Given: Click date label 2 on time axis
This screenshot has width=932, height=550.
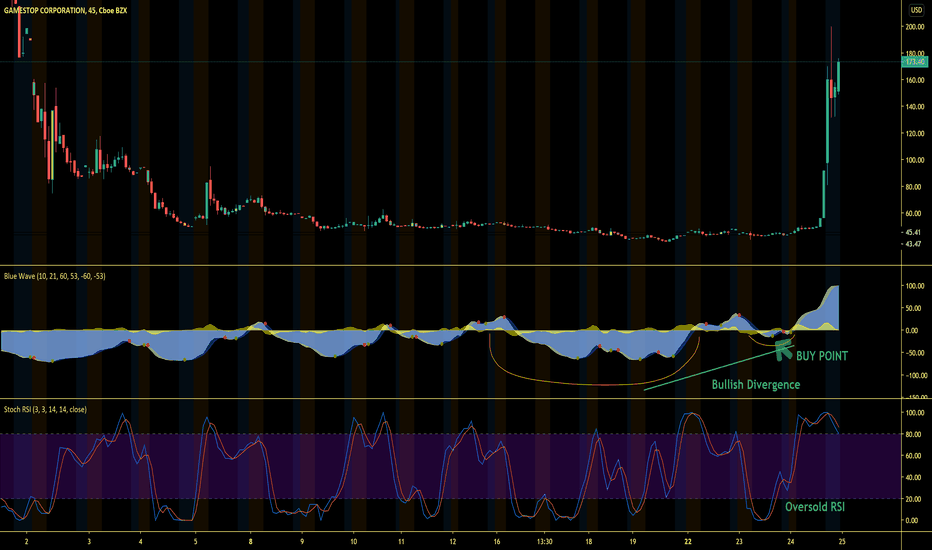Looking at the screenshot, I should point(26,542).
